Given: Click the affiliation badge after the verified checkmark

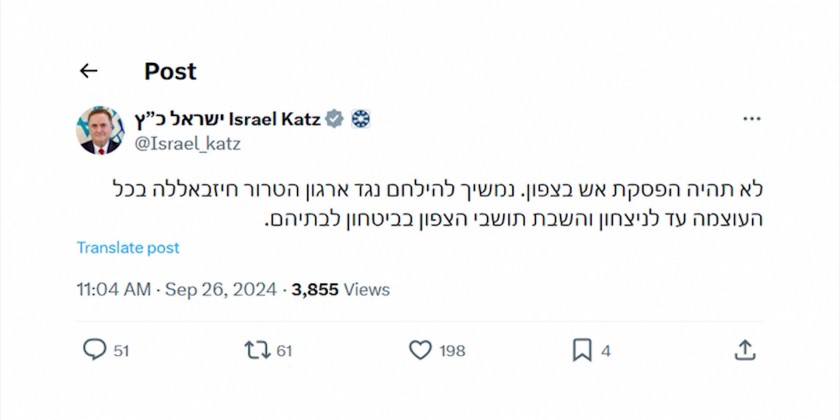Looking at the screenshot, I should pyautogui.click(x=360, y=120).
